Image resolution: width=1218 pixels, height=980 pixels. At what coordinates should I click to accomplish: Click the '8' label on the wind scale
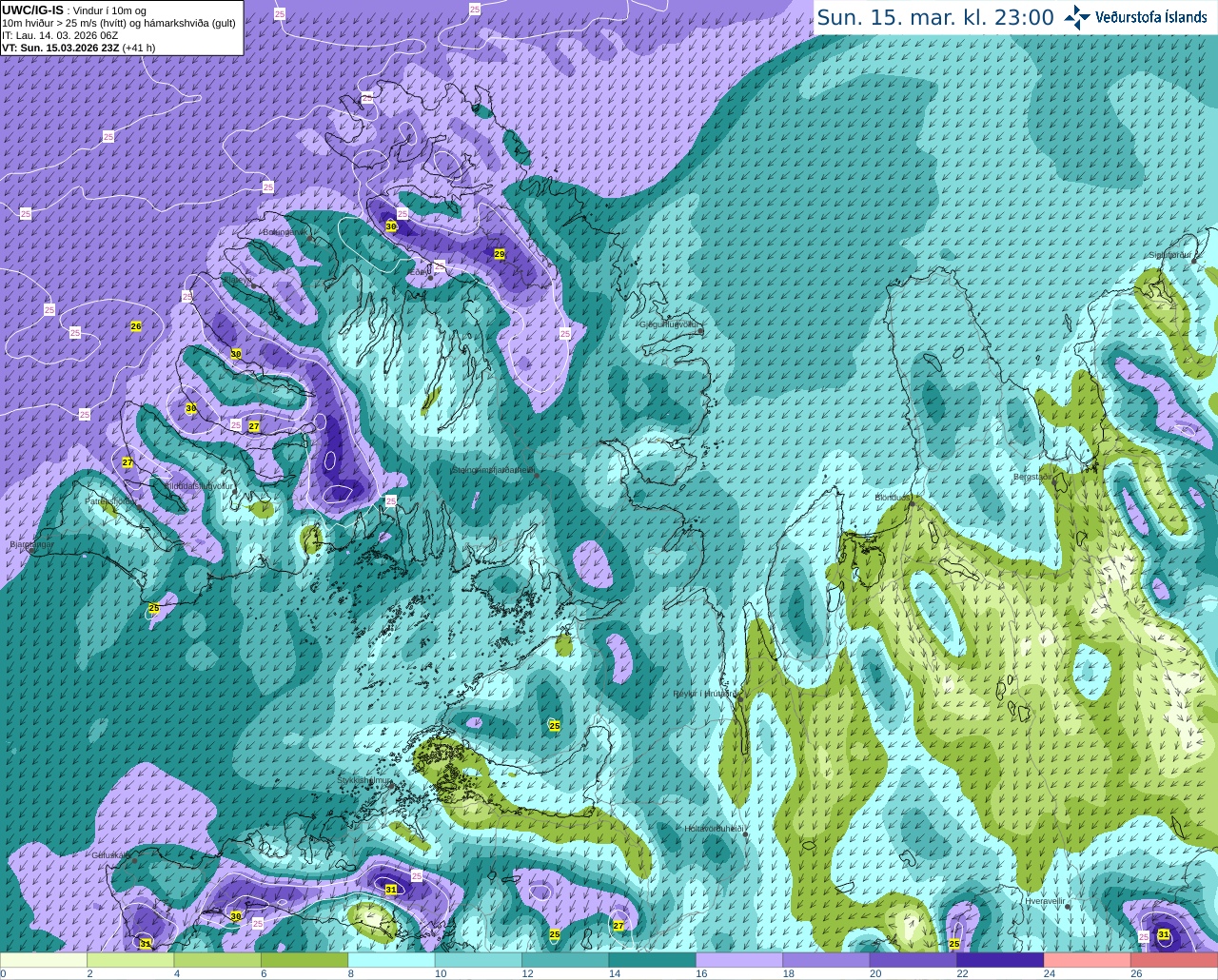pyautogui.click(x=351, y=974)
